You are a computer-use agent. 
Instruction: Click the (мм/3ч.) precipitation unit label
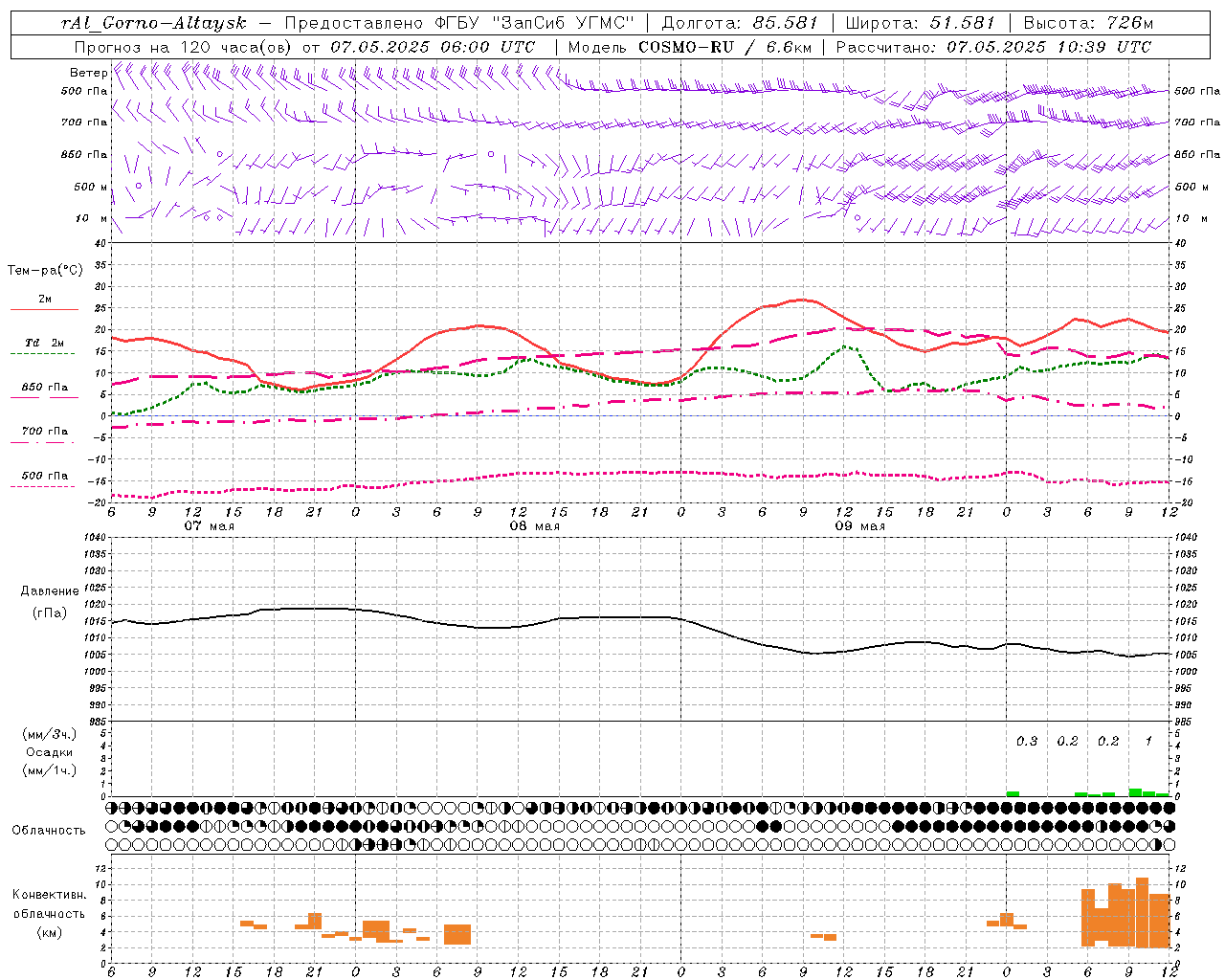click(x=50, y=734)
